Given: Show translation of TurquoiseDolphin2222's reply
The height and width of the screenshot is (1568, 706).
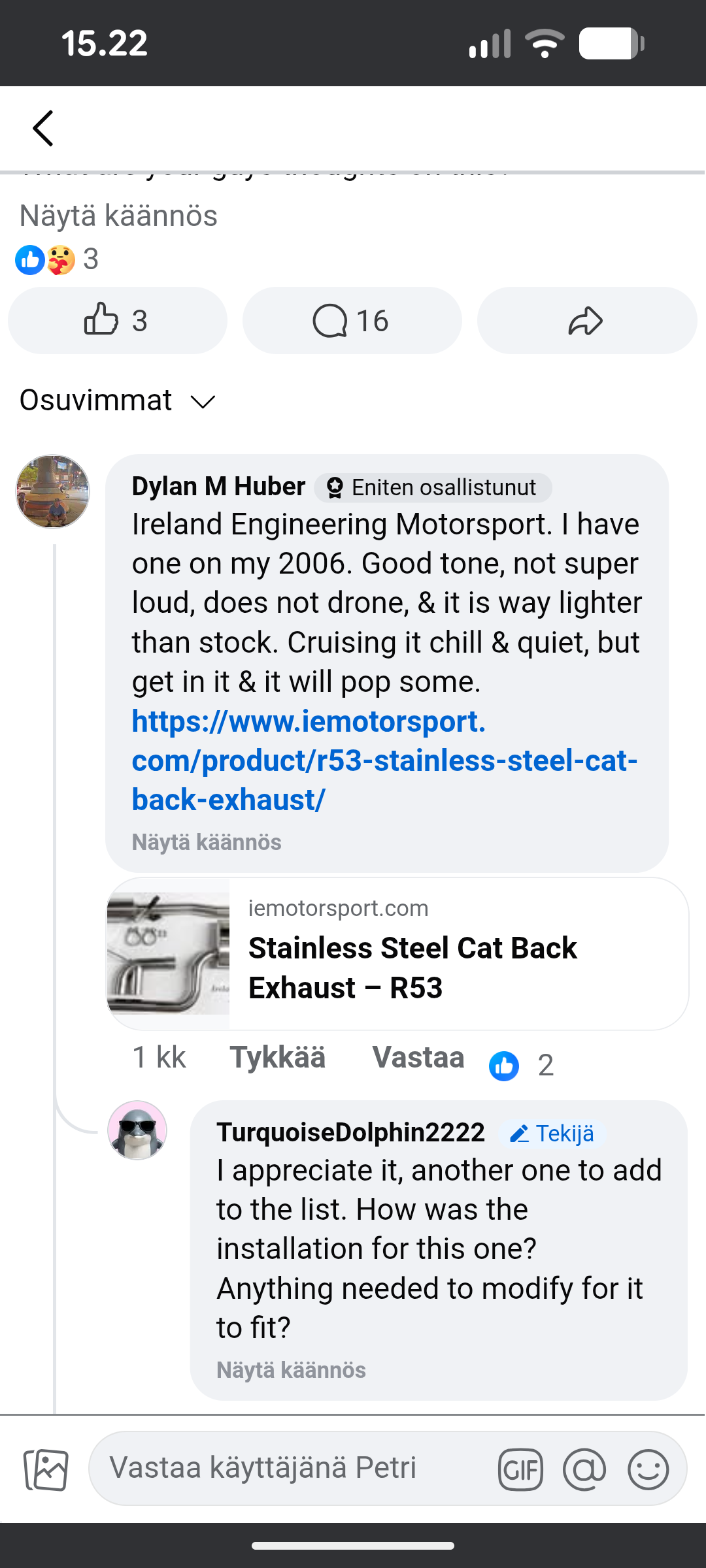Looking at the screenshot, I should click(291, 1370).
